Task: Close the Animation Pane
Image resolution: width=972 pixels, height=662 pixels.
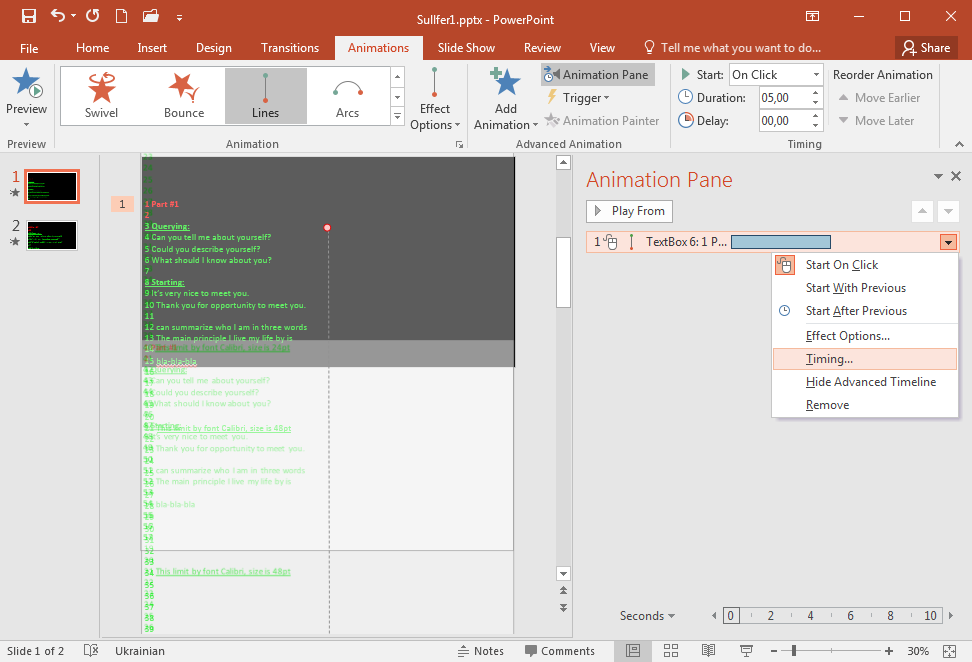Action: click(956, 176)
